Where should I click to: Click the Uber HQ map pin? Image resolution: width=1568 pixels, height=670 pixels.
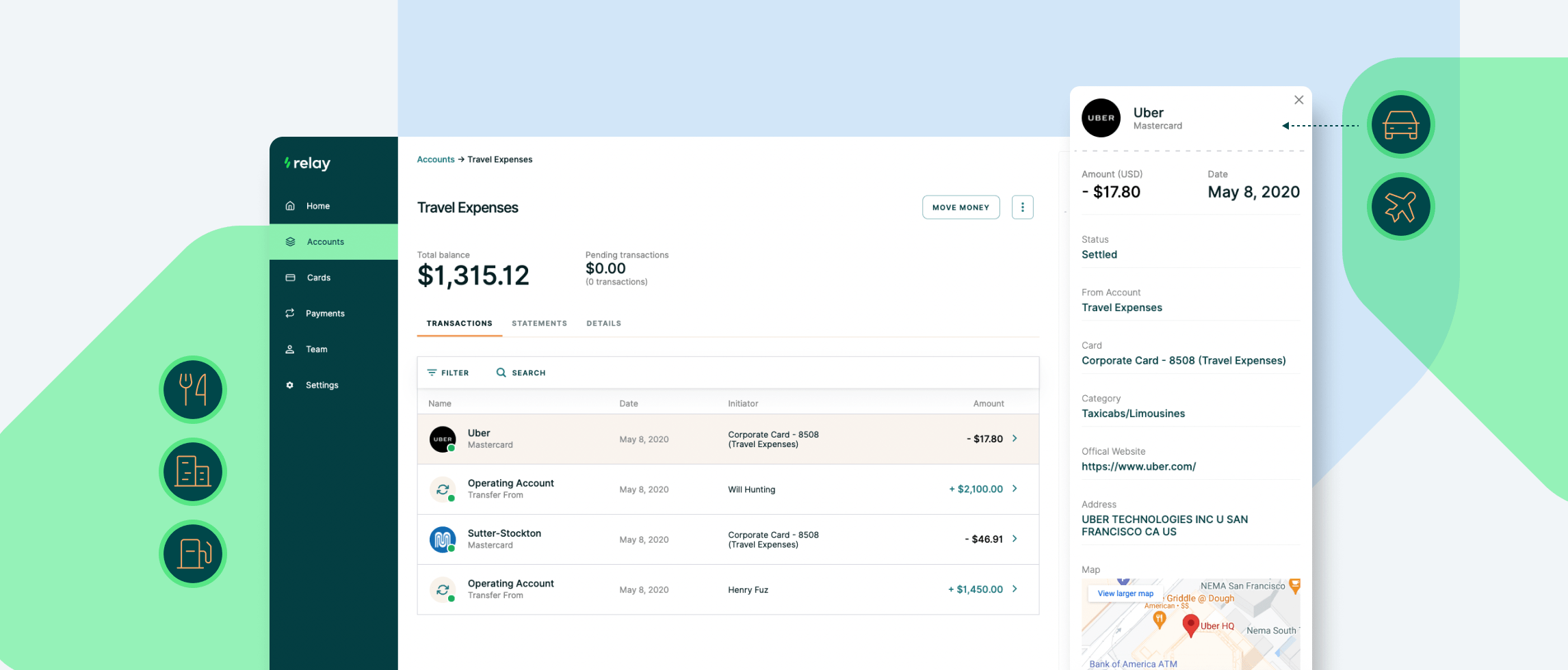[x=1190, y=625]
